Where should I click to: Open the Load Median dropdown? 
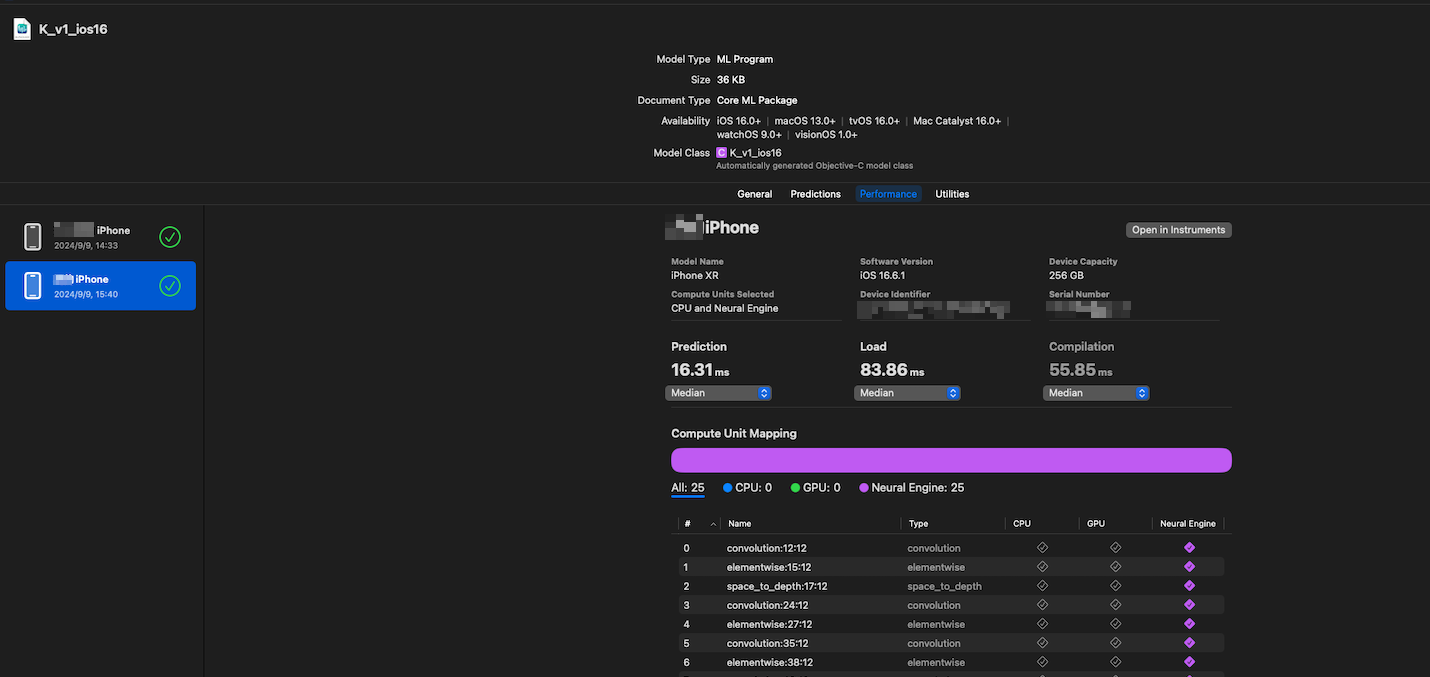point(907,393)
